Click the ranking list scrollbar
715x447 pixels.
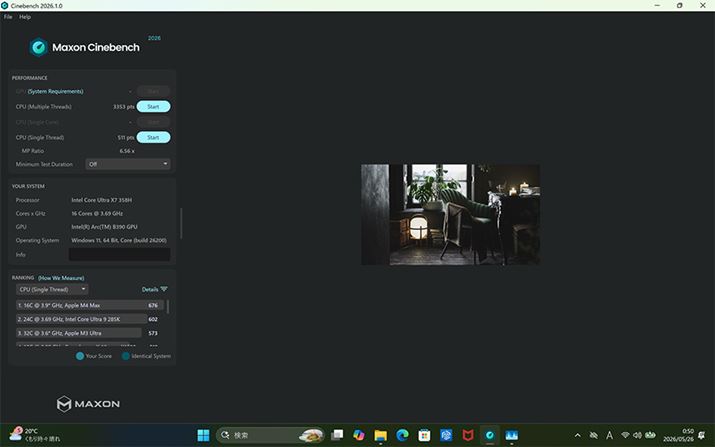pos(168,307)
